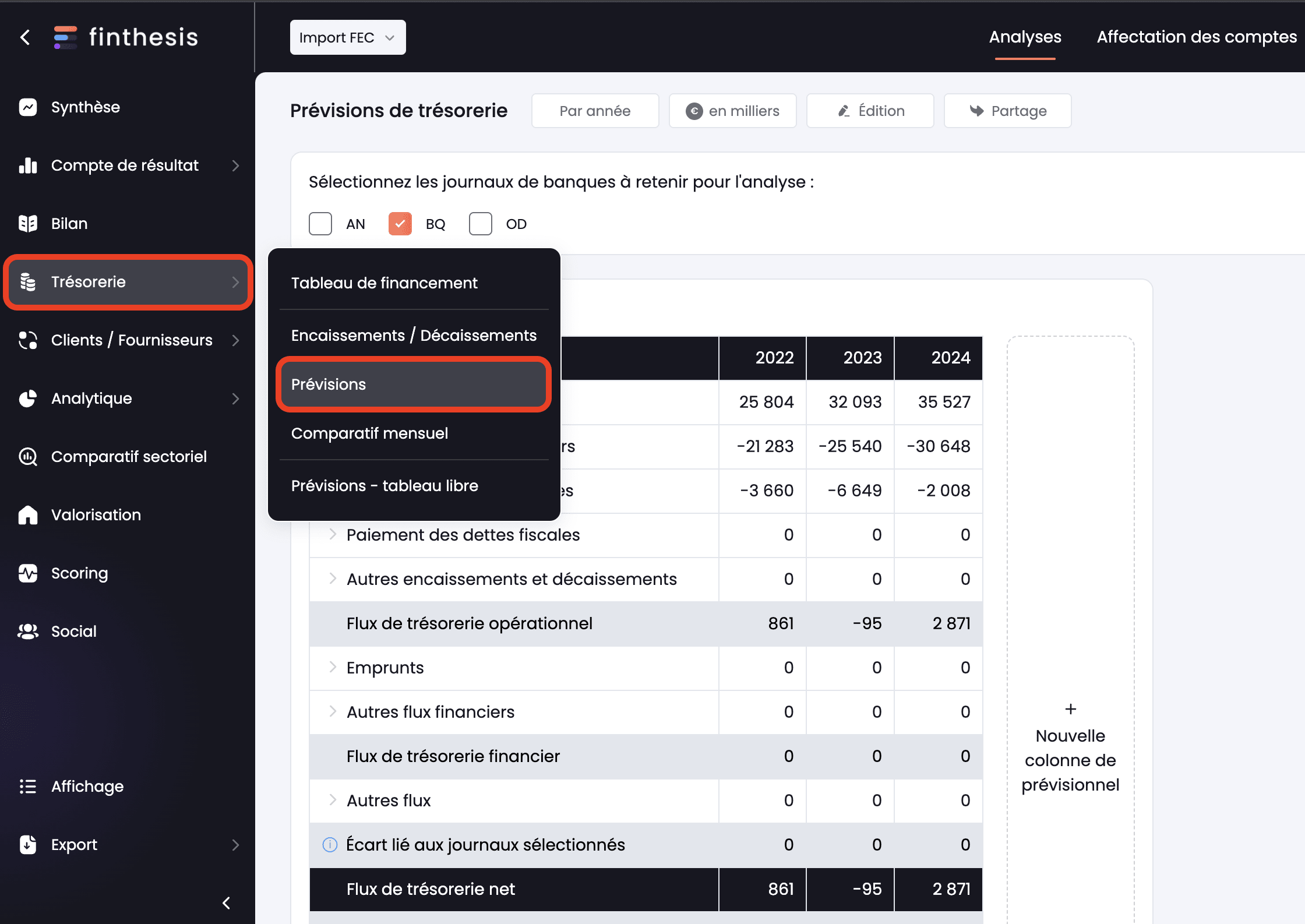The image size is (1305, 924).
Task: Switch to Affectation des comptes tab
Action: (x=1197, y=37)
